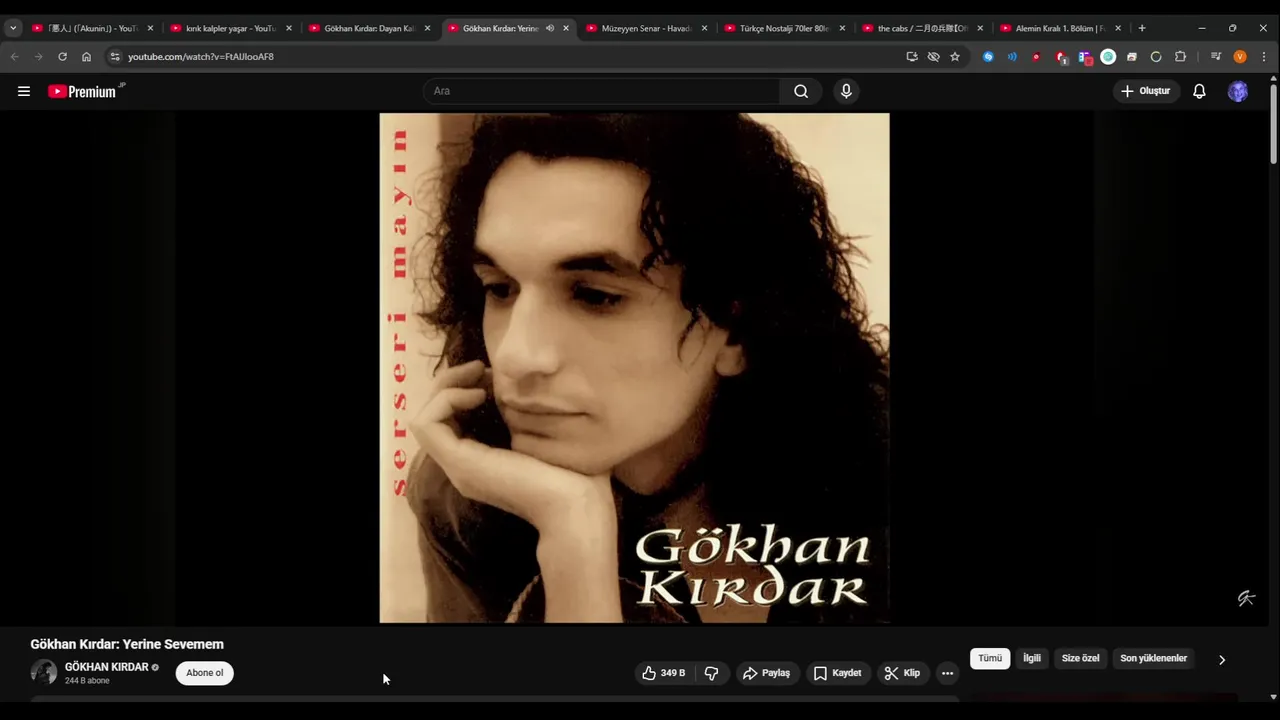Screen dimensions: 1280x720
Task: Click Klip clip button
Action: (x=902, y=673)
